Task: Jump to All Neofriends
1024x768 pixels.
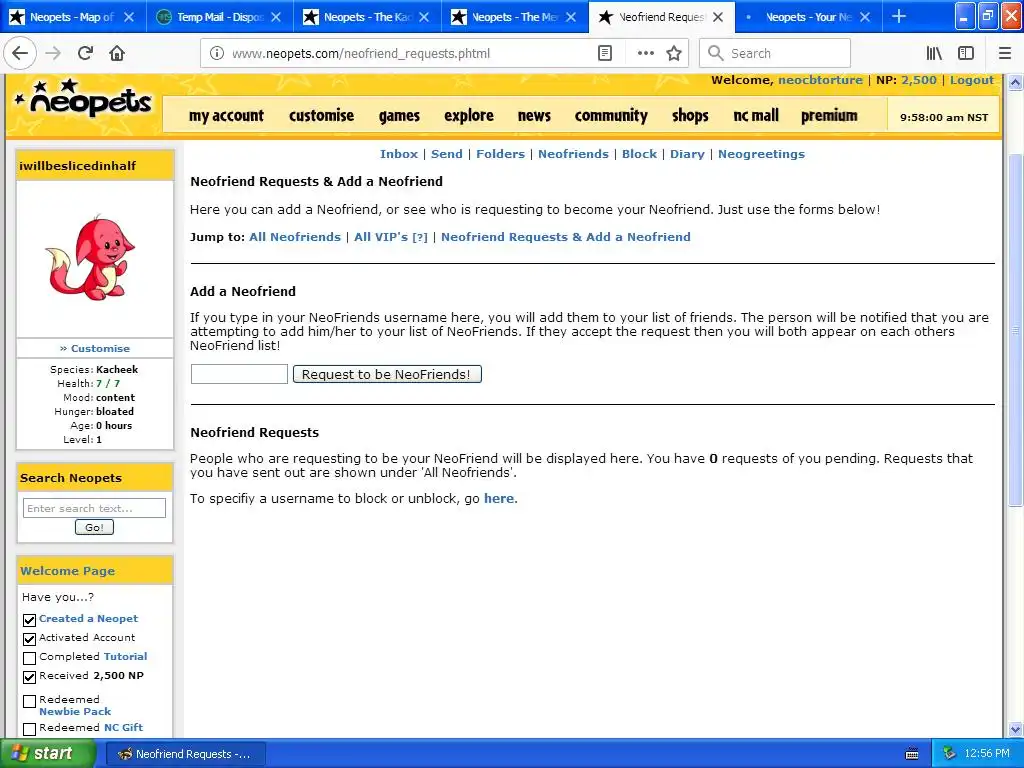Action: coord(295,237)
